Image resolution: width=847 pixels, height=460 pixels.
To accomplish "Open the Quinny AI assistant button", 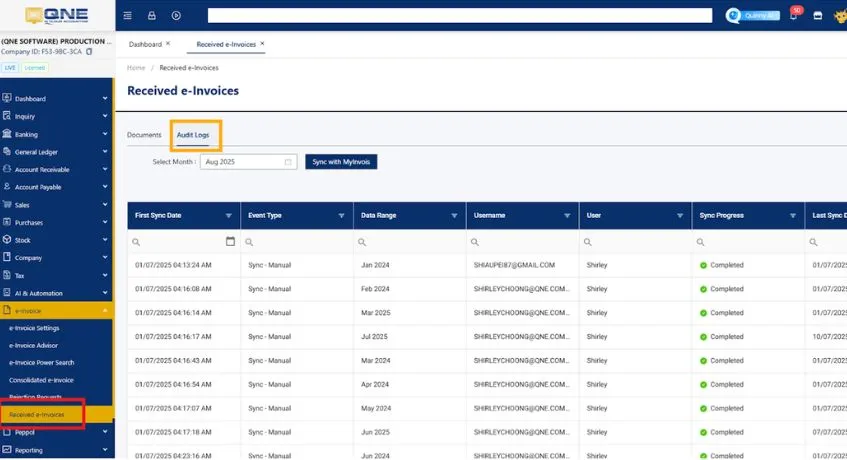I will tap(753, 16).
